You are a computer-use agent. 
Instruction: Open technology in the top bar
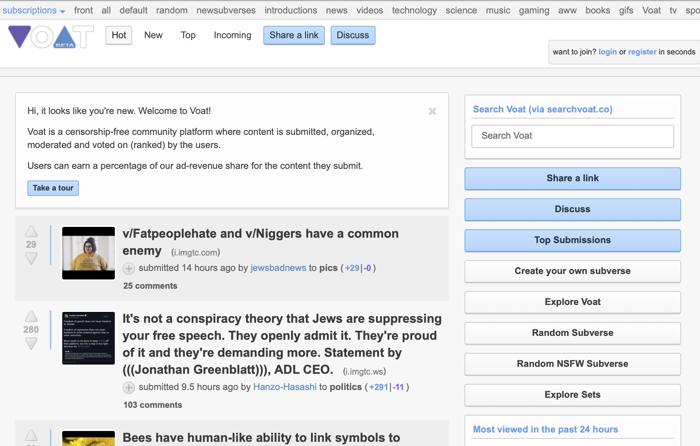coord(414,10)
